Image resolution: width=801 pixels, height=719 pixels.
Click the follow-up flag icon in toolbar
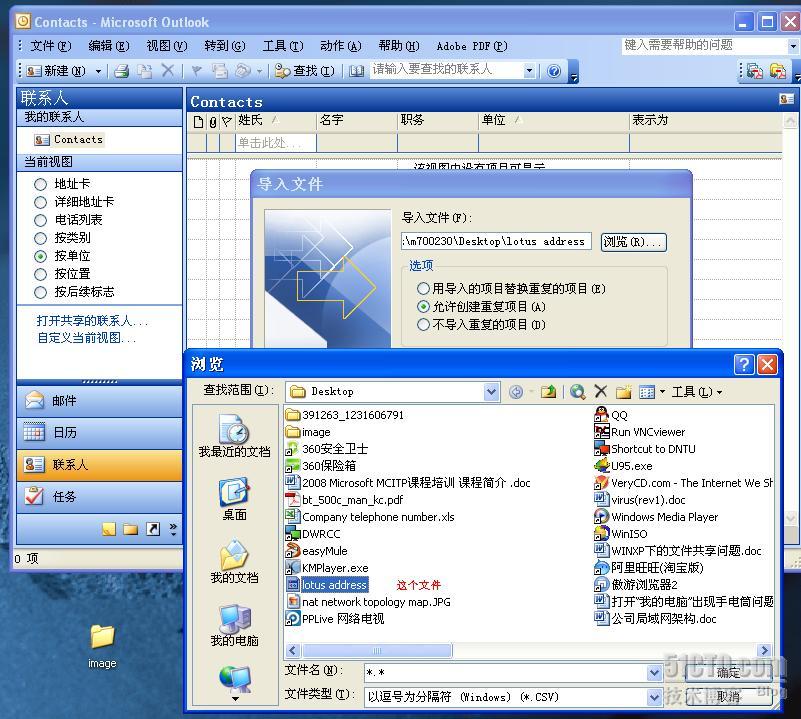(196, 71)
